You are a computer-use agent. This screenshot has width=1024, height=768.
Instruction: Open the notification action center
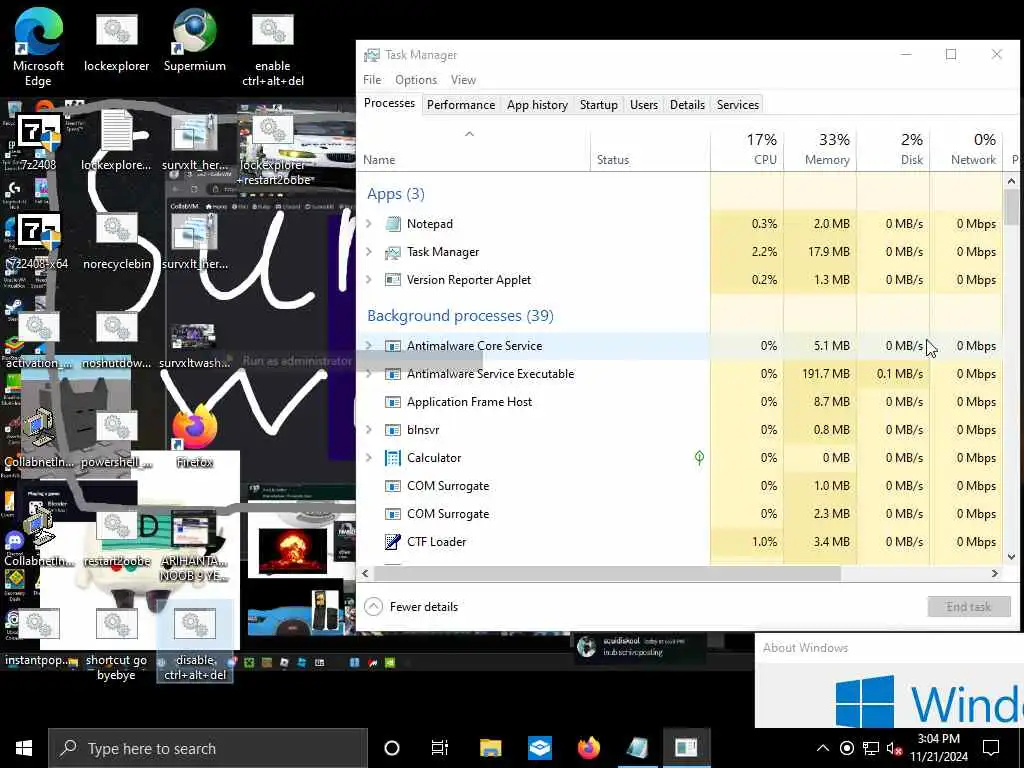pyautogui.click(x=991, y=748)
